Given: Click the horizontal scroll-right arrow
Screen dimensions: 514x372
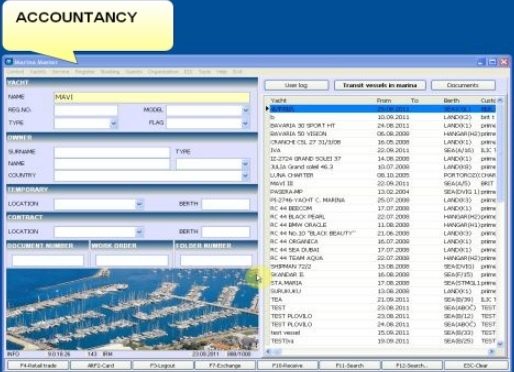Looking at the screenshot, I should click(492, 351).
